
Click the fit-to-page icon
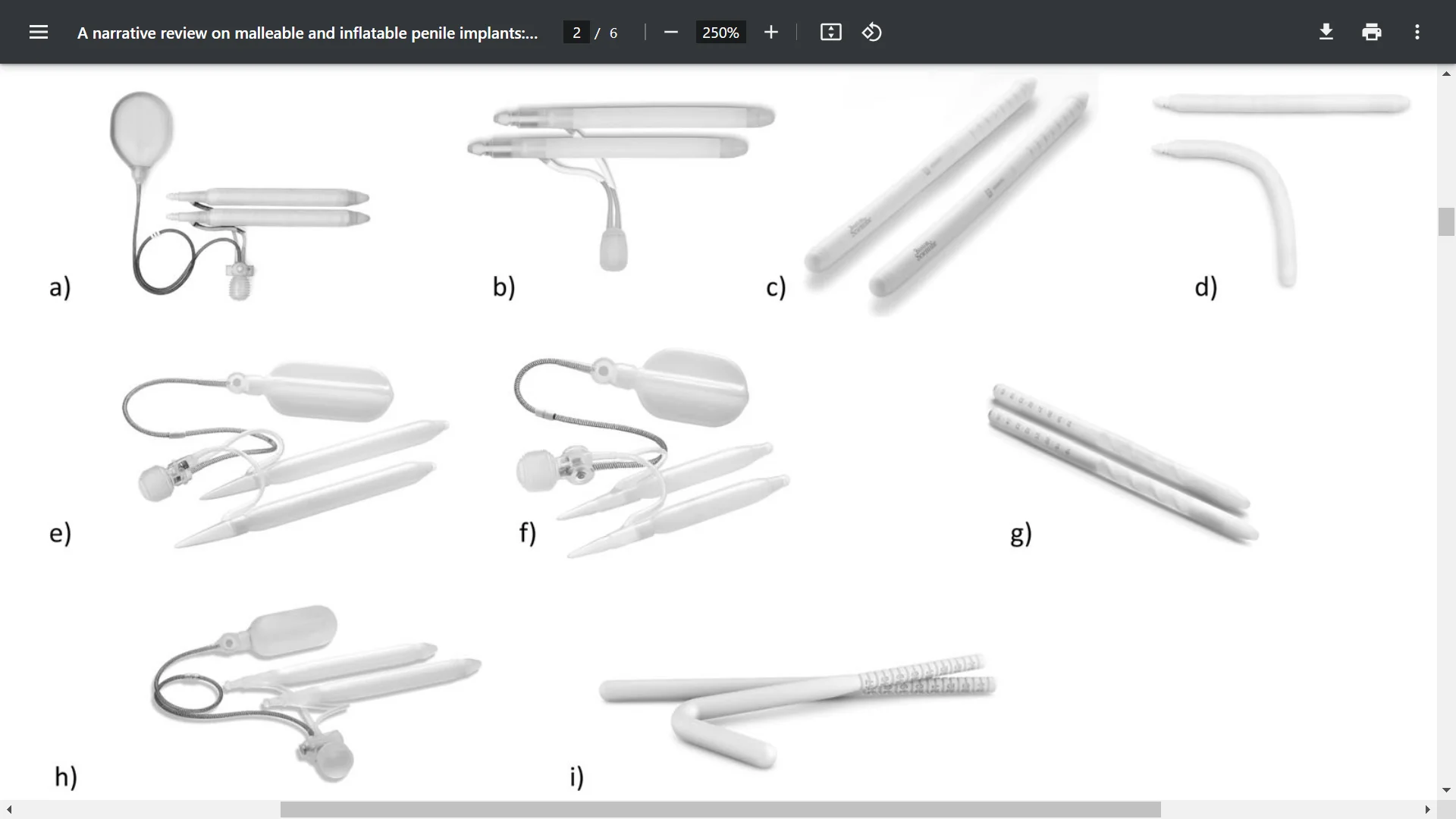click(x=830, y=32)
